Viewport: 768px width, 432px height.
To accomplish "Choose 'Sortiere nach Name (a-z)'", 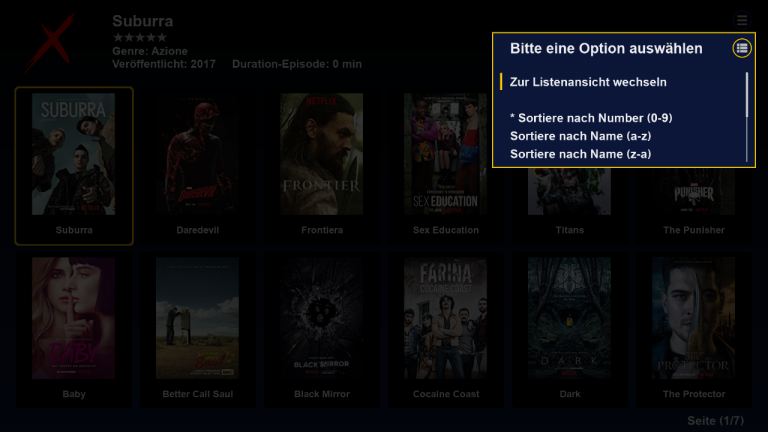I will coord(580,136).
